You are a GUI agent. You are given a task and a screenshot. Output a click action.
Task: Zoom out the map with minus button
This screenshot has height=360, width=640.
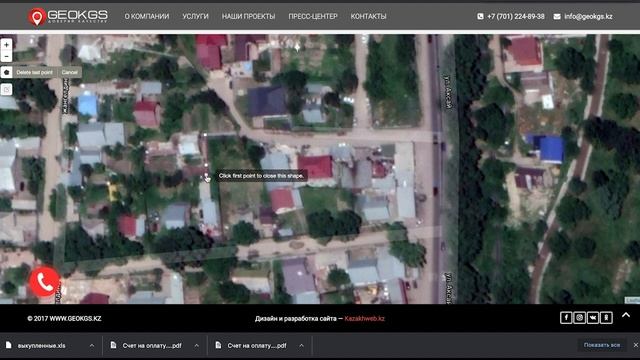click(6, 56)
